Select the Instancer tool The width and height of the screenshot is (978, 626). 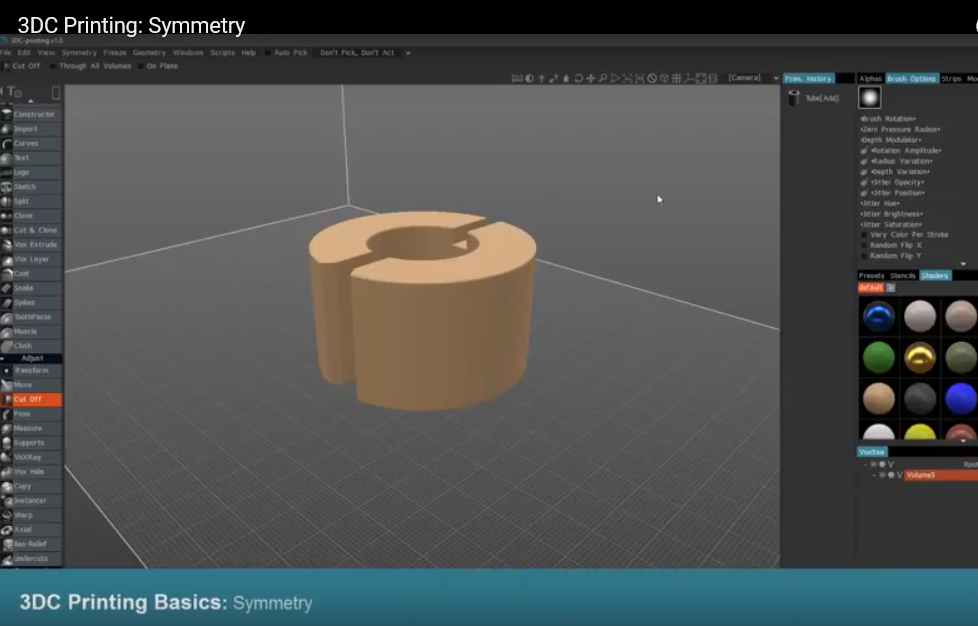tap(31, 501)
